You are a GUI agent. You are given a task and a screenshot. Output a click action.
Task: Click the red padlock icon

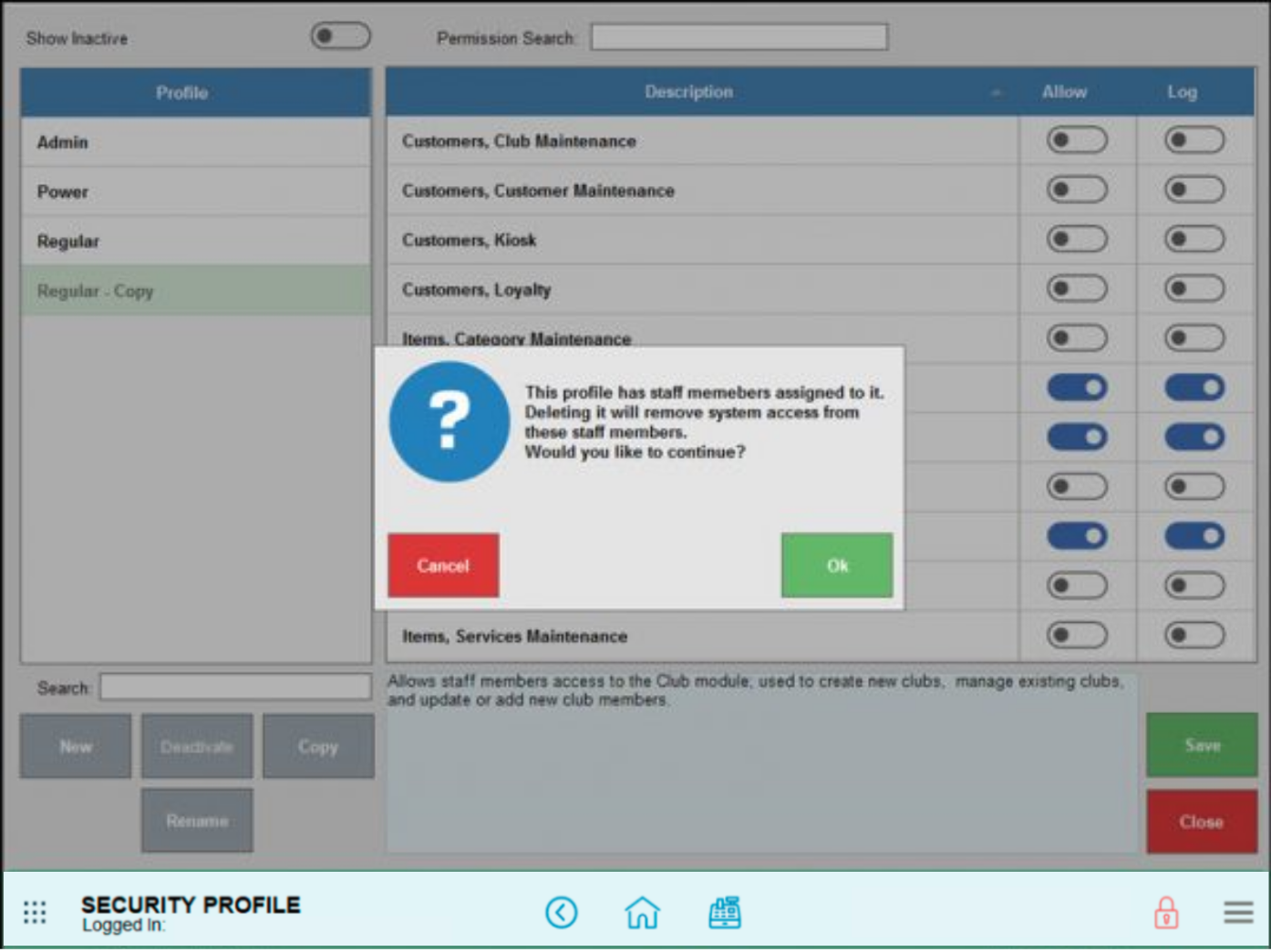coord(1166,912)
